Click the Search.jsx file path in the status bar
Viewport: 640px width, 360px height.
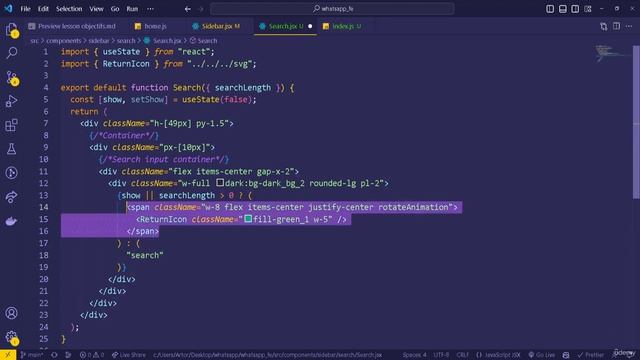click(x=267, y=355)
